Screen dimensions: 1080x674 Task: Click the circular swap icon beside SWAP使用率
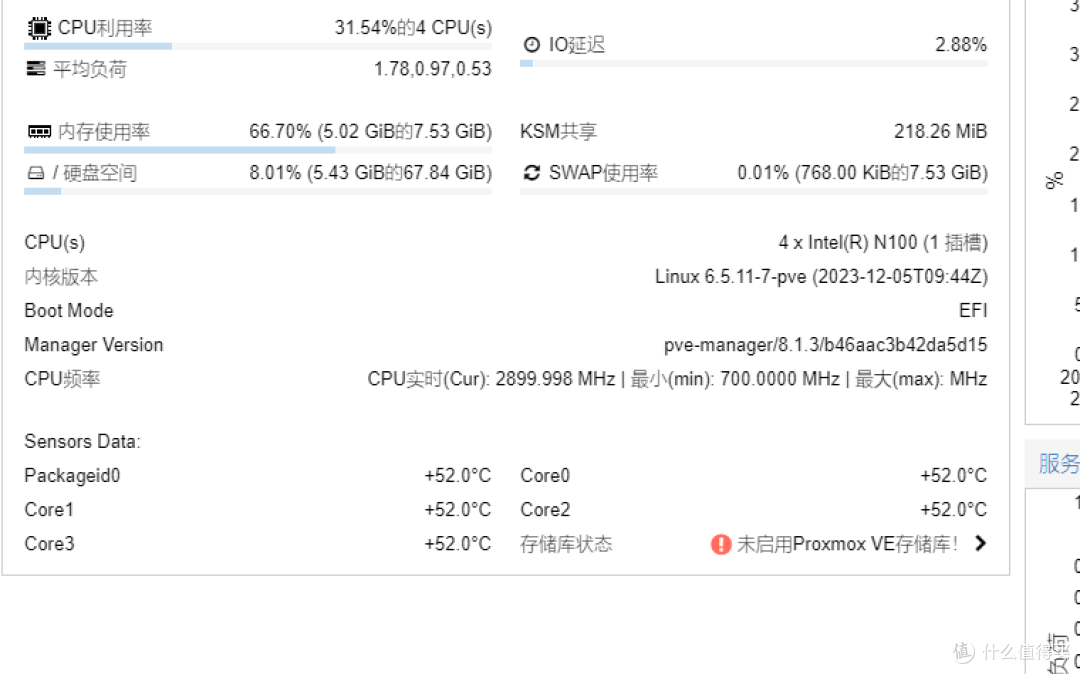pyautogui.click(x=531, y=172)
